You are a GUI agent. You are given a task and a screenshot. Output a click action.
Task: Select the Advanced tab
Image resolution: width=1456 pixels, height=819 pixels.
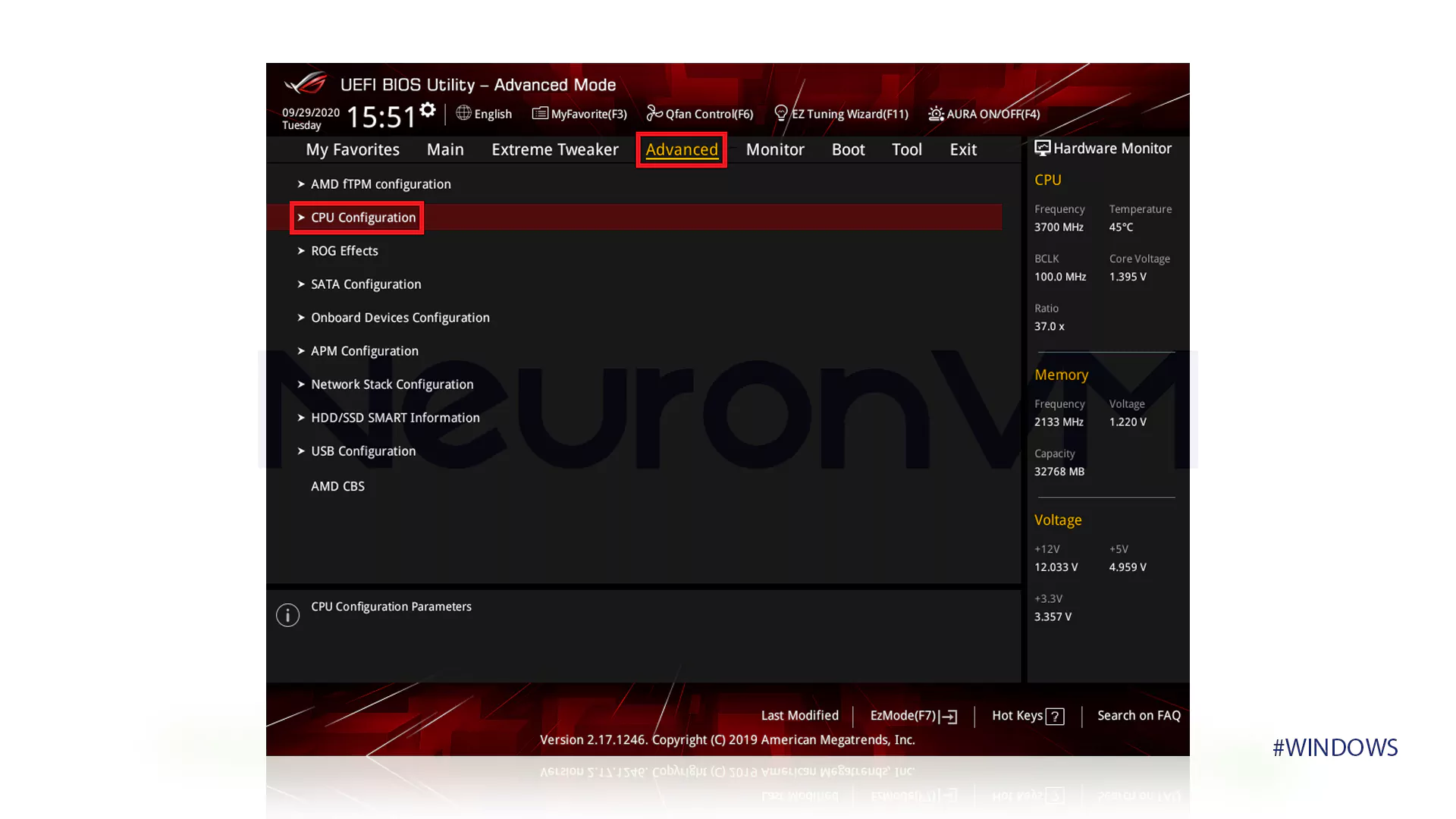click(x=682, y=149)
